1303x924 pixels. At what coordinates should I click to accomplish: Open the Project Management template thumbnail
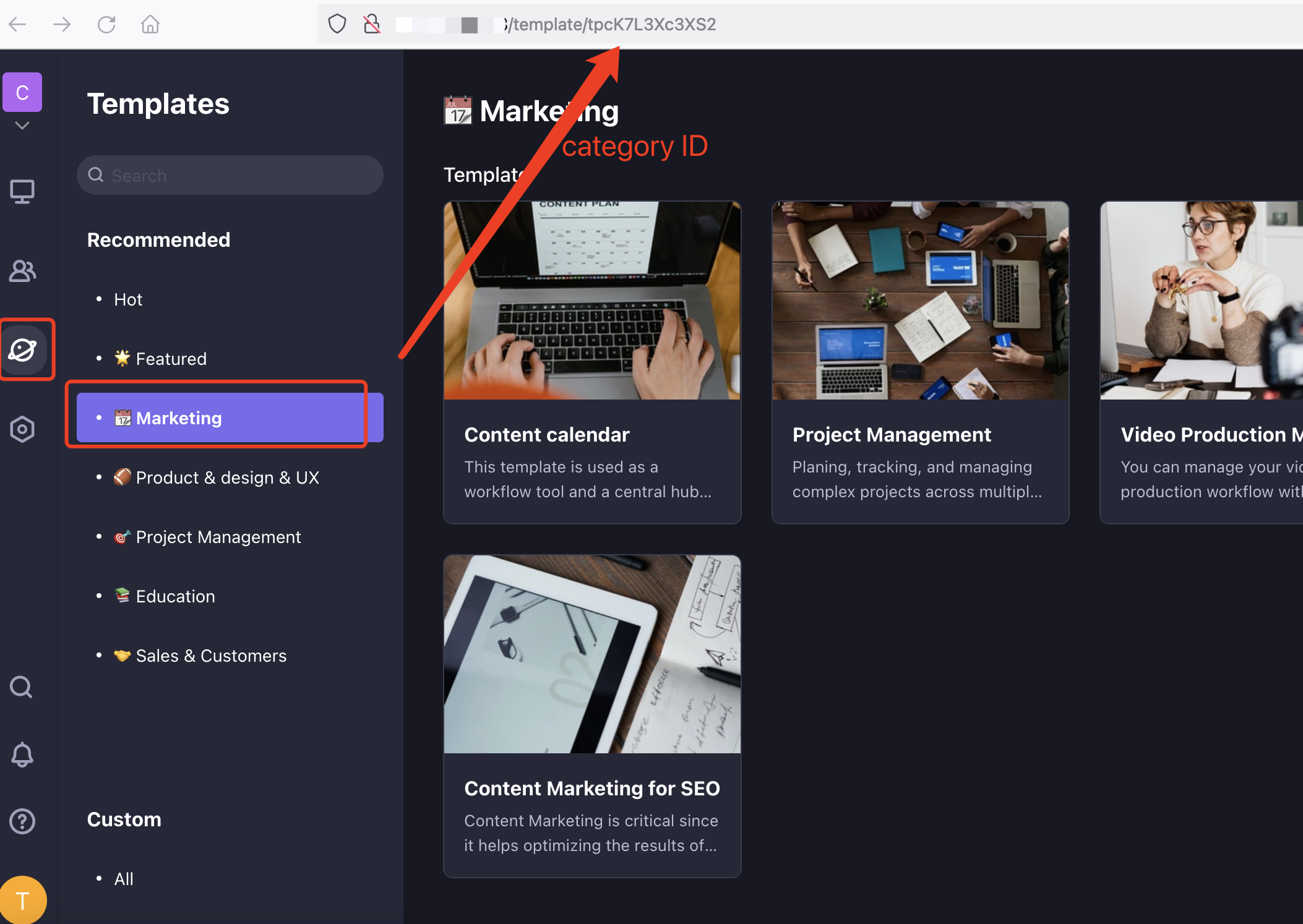(921, 301)
